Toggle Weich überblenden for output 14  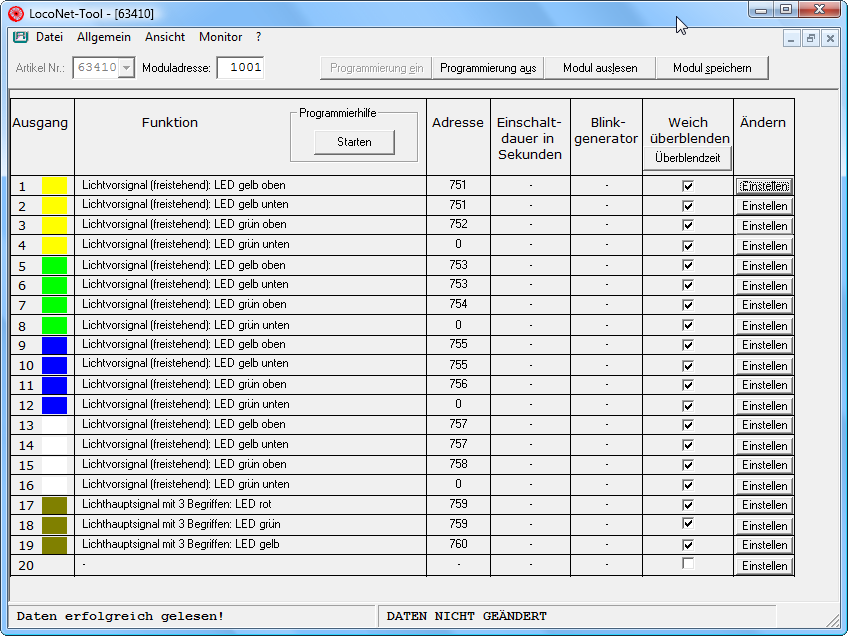(688, 445)
